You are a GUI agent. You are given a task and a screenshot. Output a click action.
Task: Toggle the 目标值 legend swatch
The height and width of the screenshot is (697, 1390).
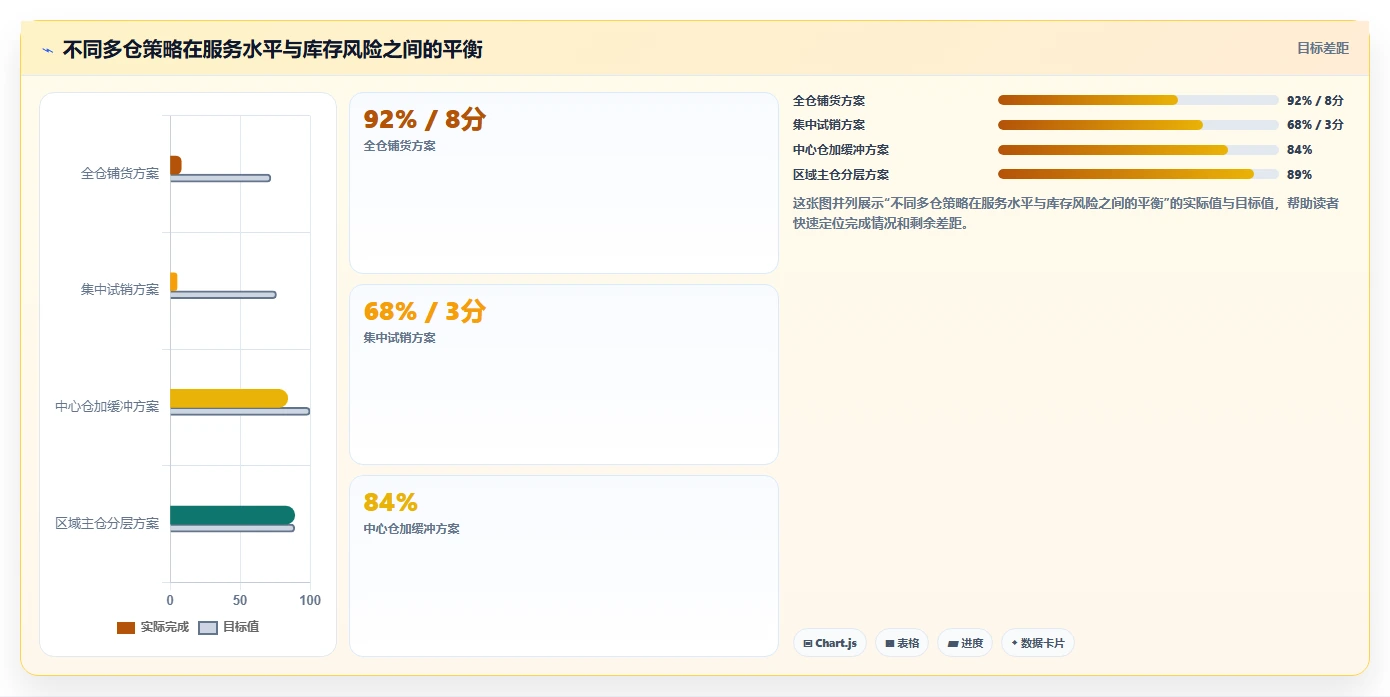(x=208, y=628)
